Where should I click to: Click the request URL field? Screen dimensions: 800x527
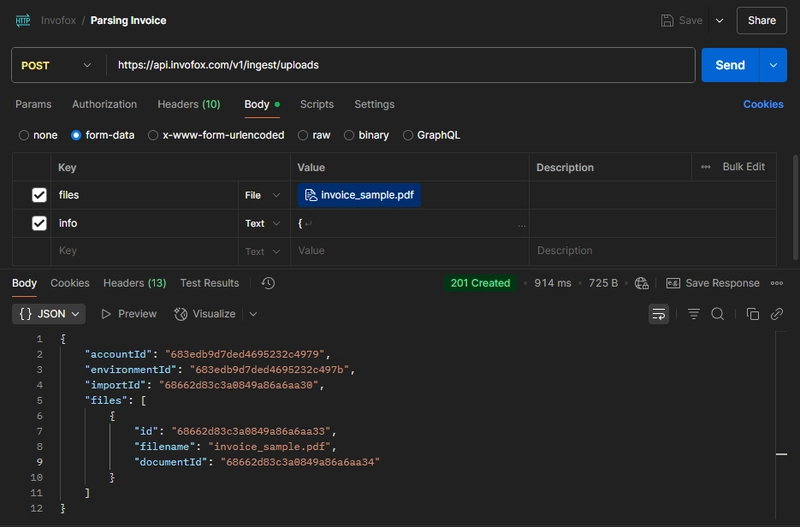pos(401,65)
